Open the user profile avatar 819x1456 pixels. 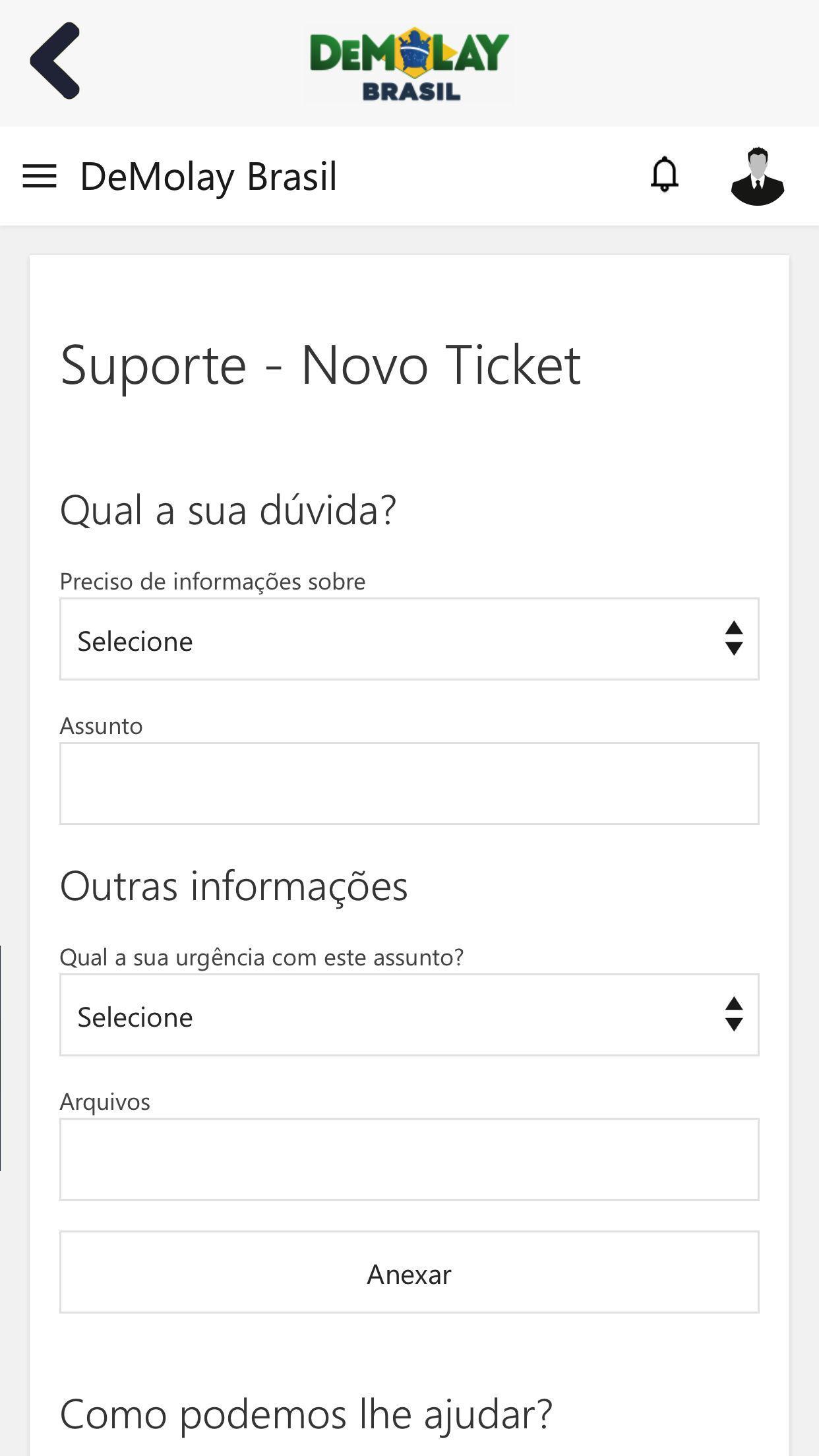click(x=758, y=176)
